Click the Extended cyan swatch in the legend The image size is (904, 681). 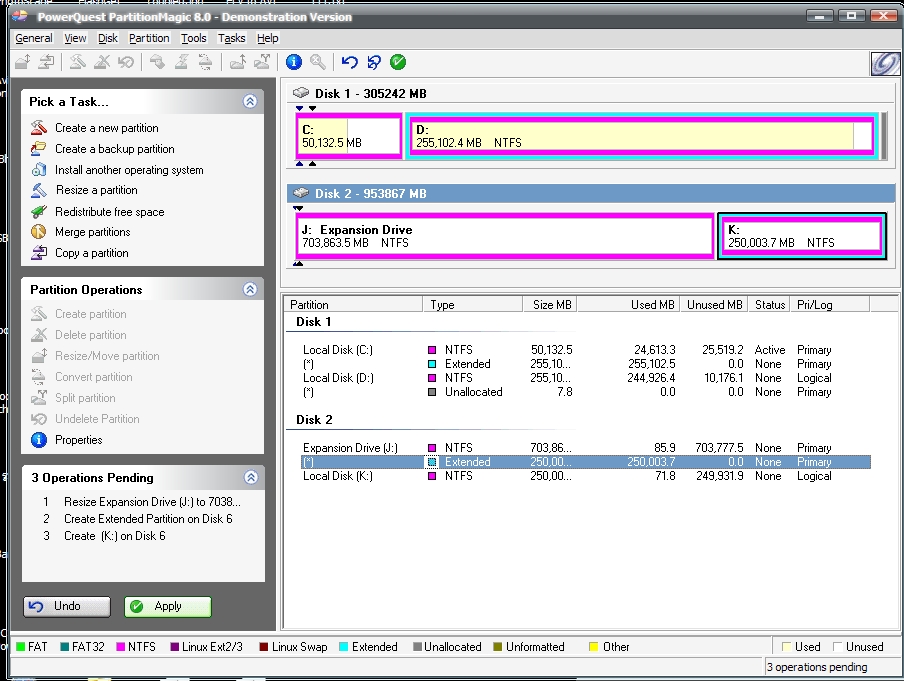point(344,647)
